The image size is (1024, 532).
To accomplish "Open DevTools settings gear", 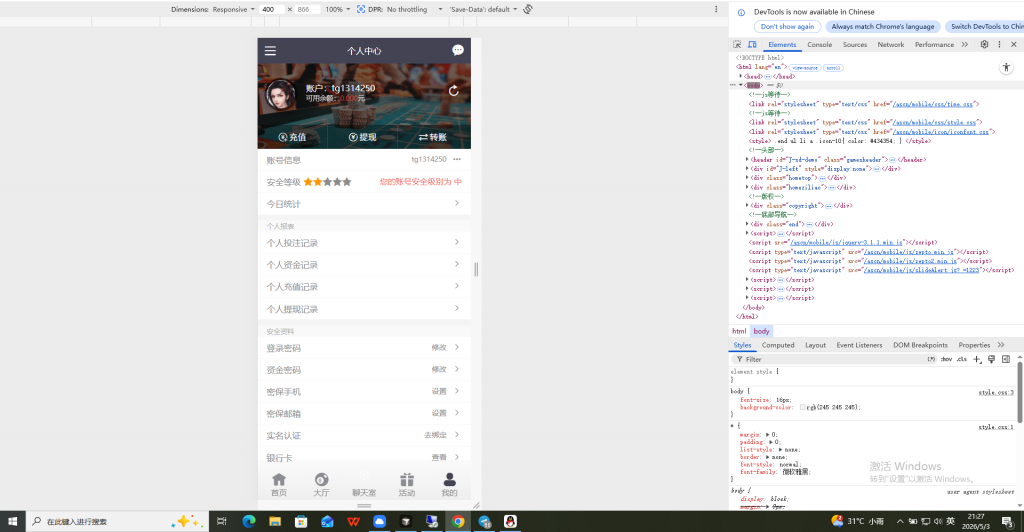I will click(984, 44).
